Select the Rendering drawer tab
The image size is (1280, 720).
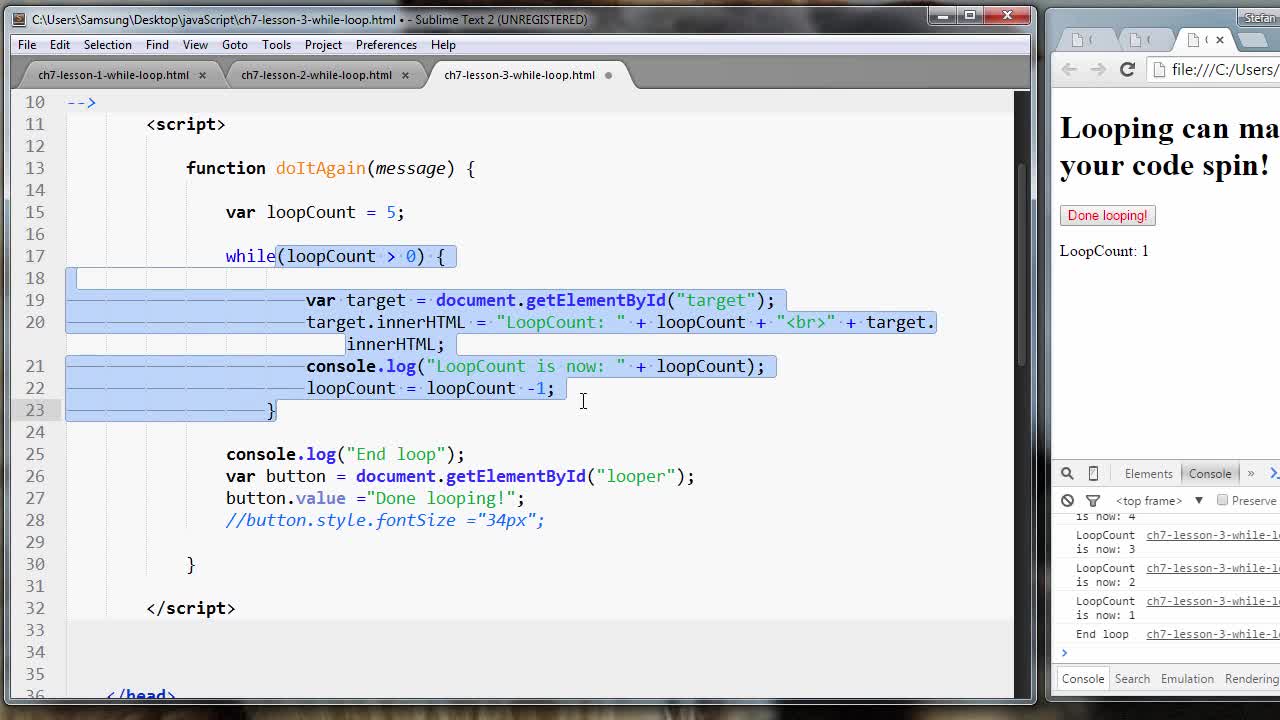[x=1252, y=679]
